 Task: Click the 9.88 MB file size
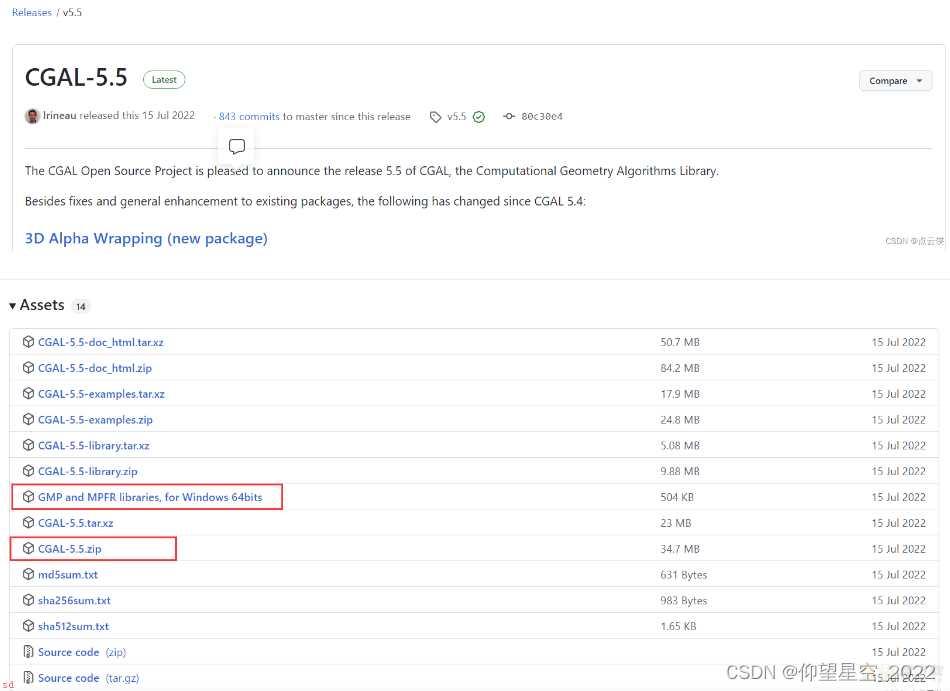(x=680, y=471)
